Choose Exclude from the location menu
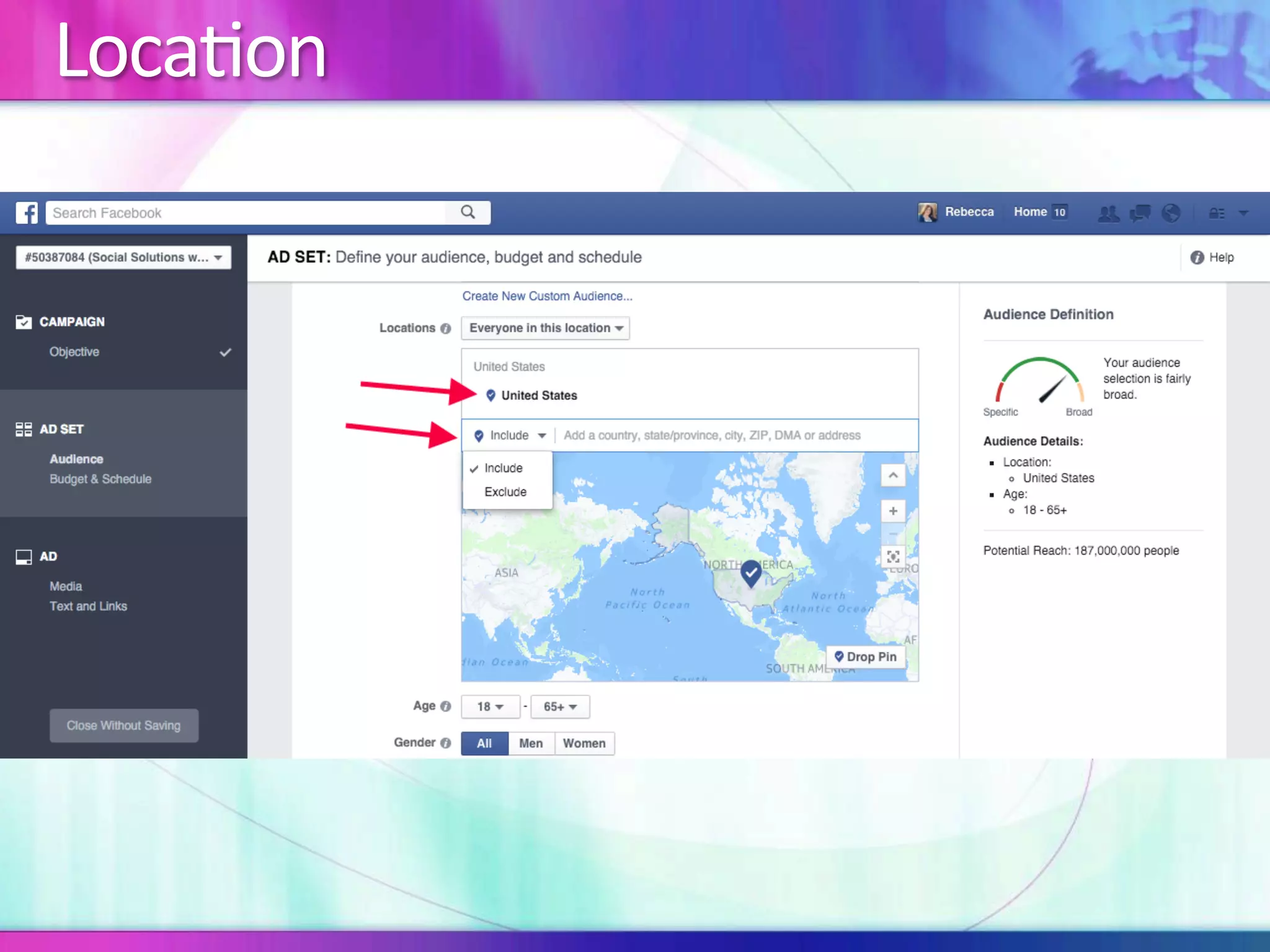Screen dimensions: 1270x952 pos(505,491)
